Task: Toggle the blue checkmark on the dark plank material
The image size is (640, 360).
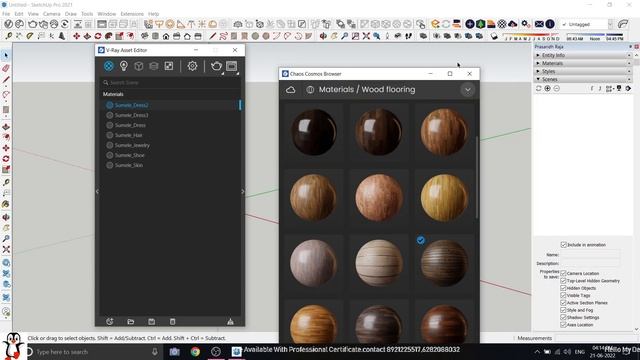Action: pyautogui.click(x=421, y=240)
